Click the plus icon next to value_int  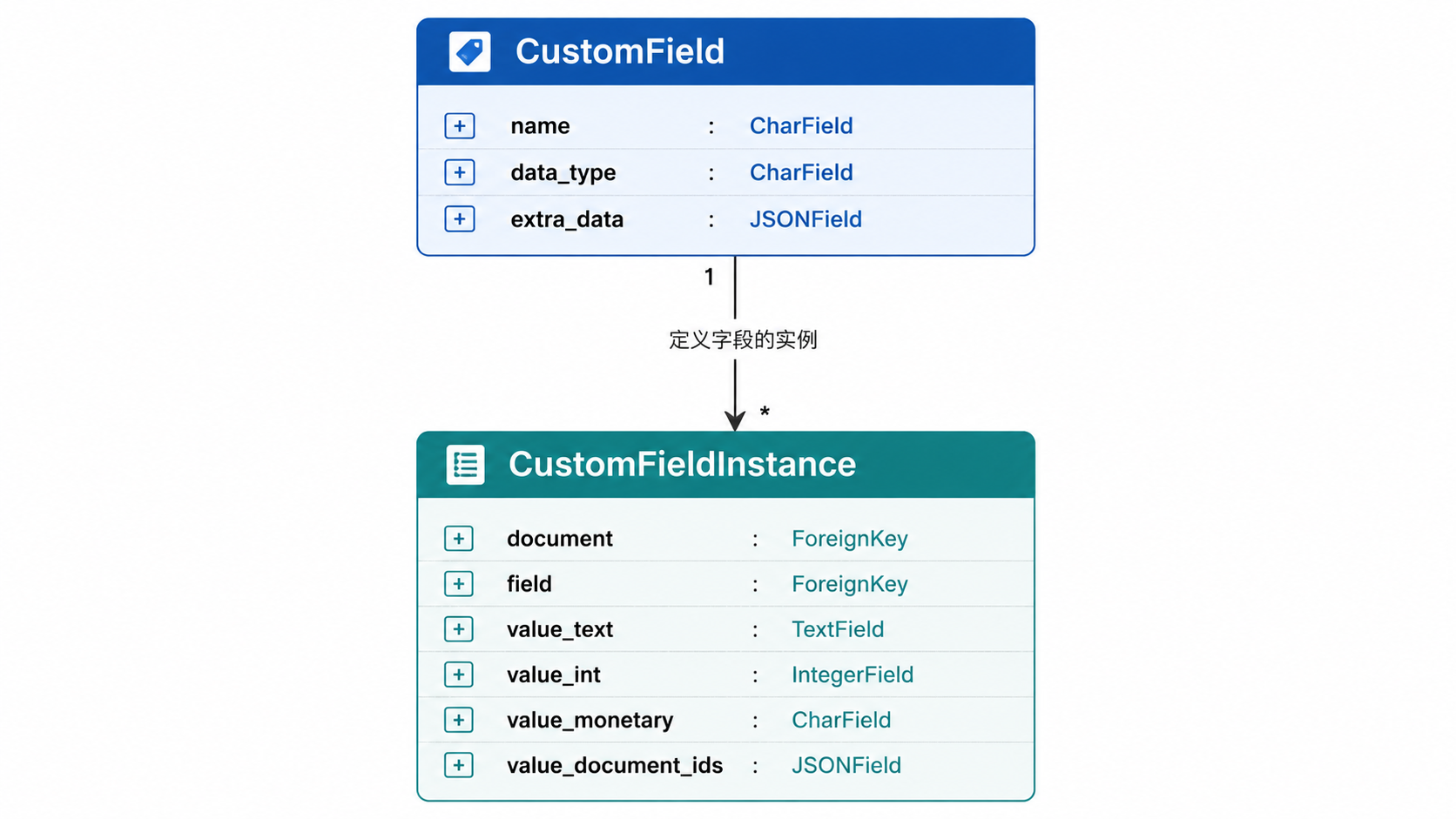point(459,675)
